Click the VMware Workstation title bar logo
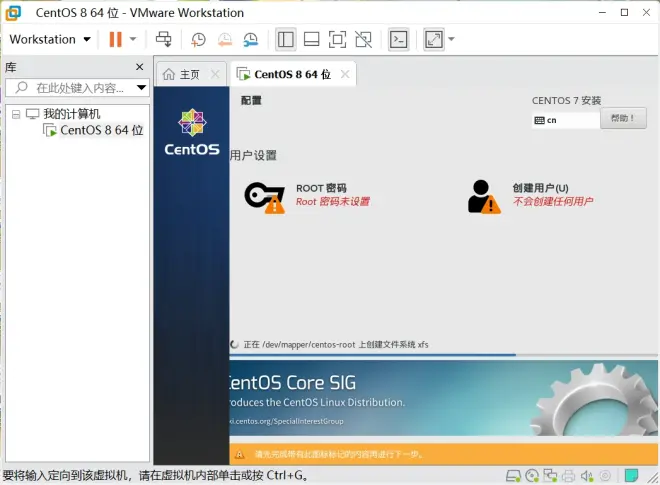The image size is (660, 485). (13, 13)
